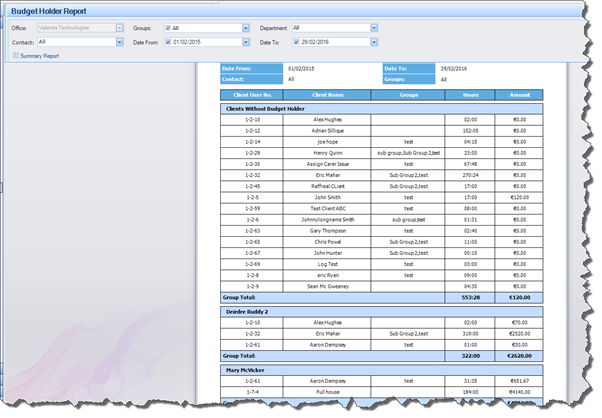602x418 pixels.
Task: Click the €2620.00 group total amount
Action: click(519, 356)
